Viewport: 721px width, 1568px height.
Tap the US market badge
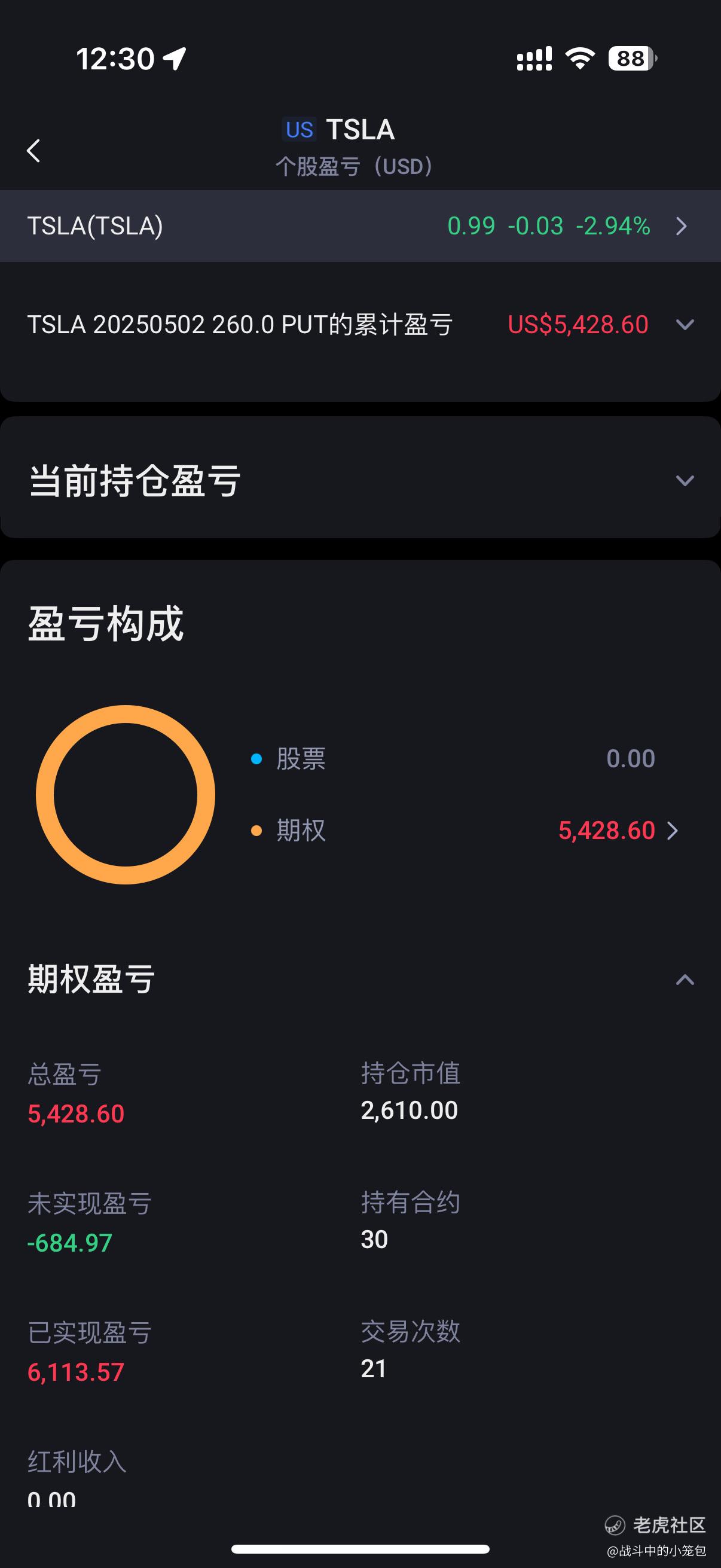[x=300, y=130]
